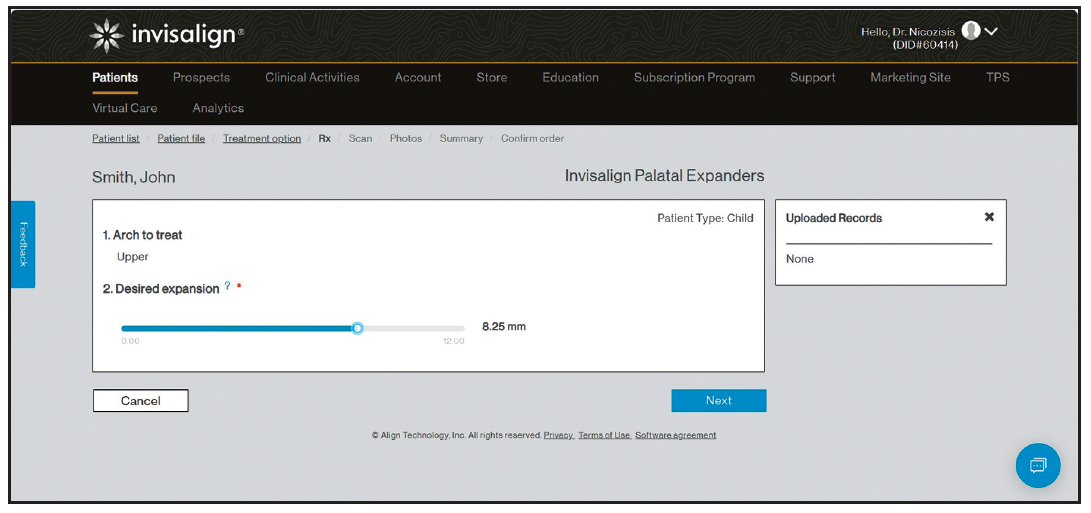
Task: Click the Photos breadcrumb step
Action: point(406,139)
